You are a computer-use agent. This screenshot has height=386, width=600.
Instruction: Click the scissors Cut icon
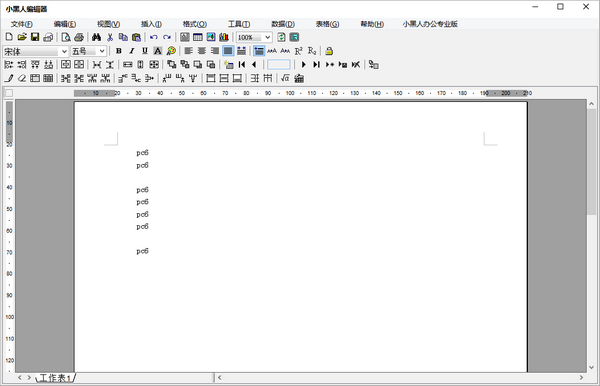coord(110,37)
